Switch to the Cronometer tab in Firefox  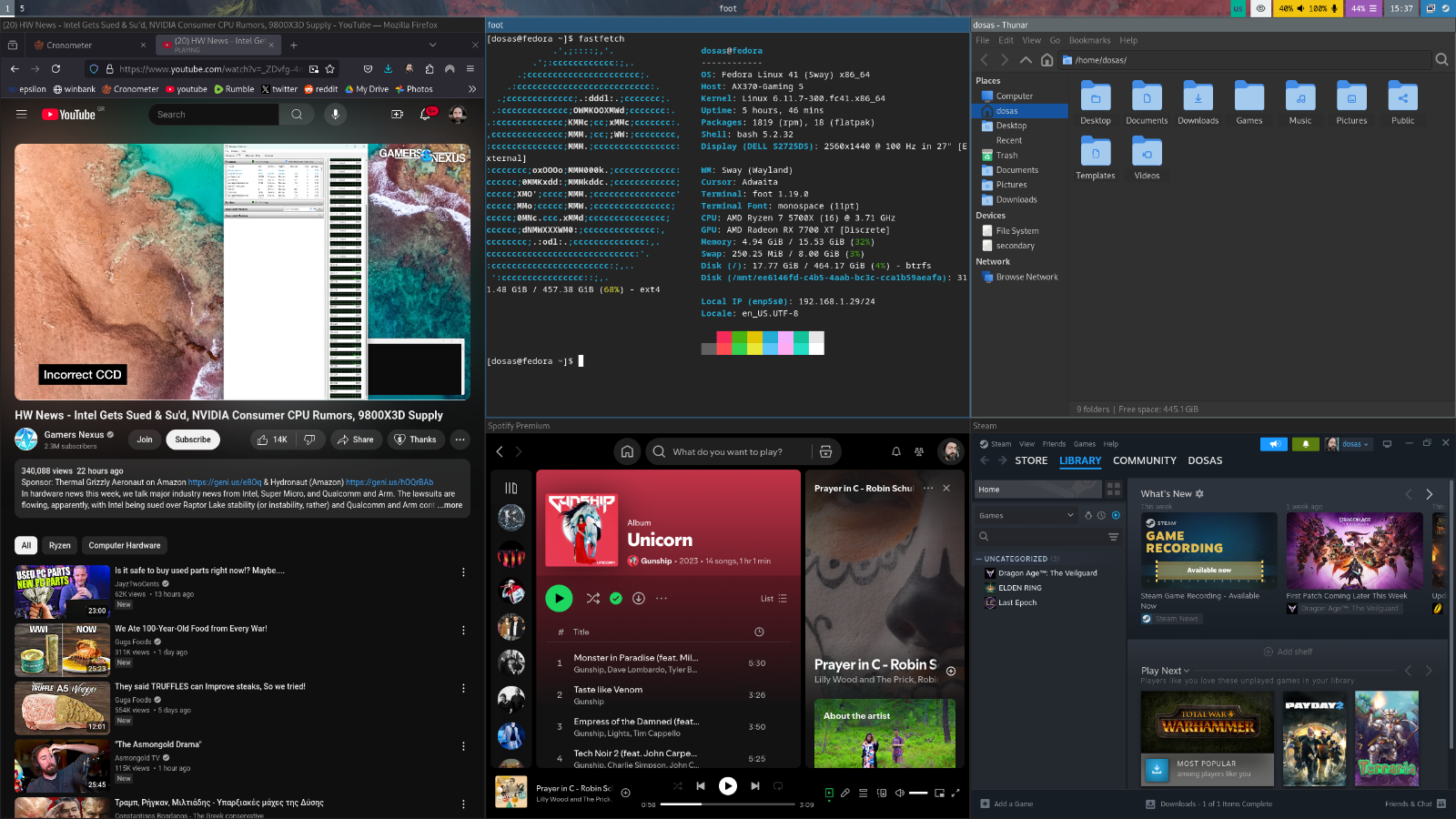point(89,45)
